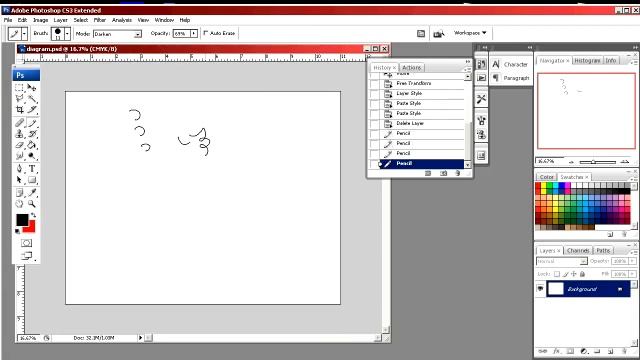Swap foreground and background colors
Image resolution: width=640 pixels, height=360 pixels.
point(33,215)
